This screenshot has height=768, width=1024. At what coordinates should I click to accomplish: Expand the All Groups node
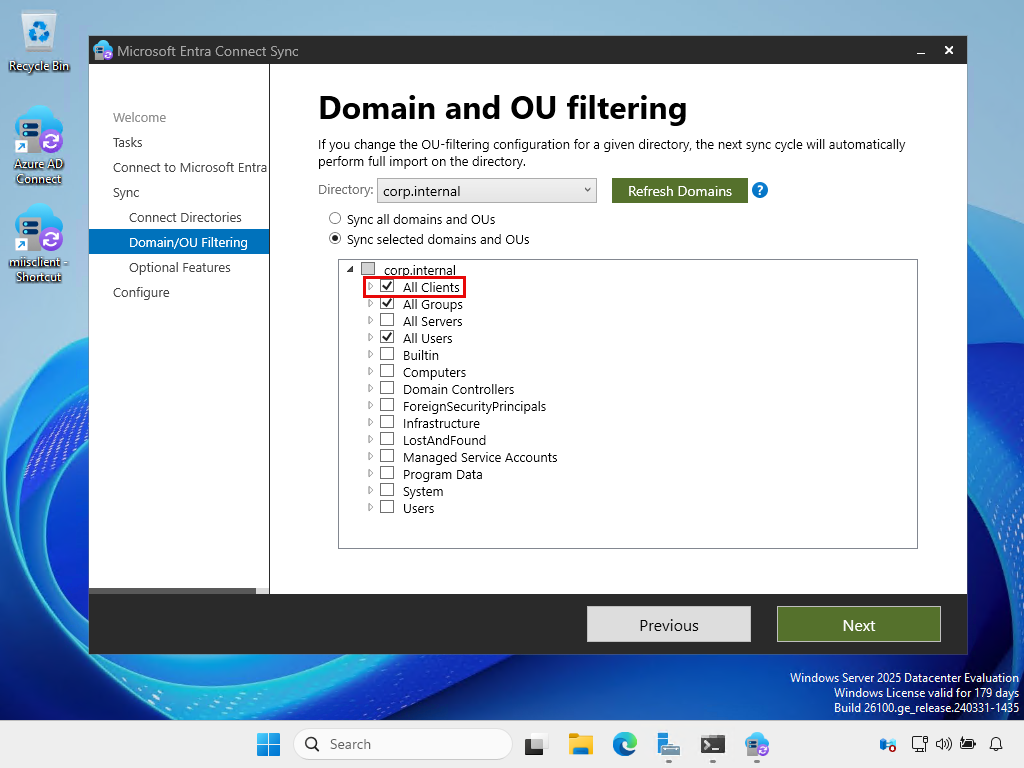point(370,303)
